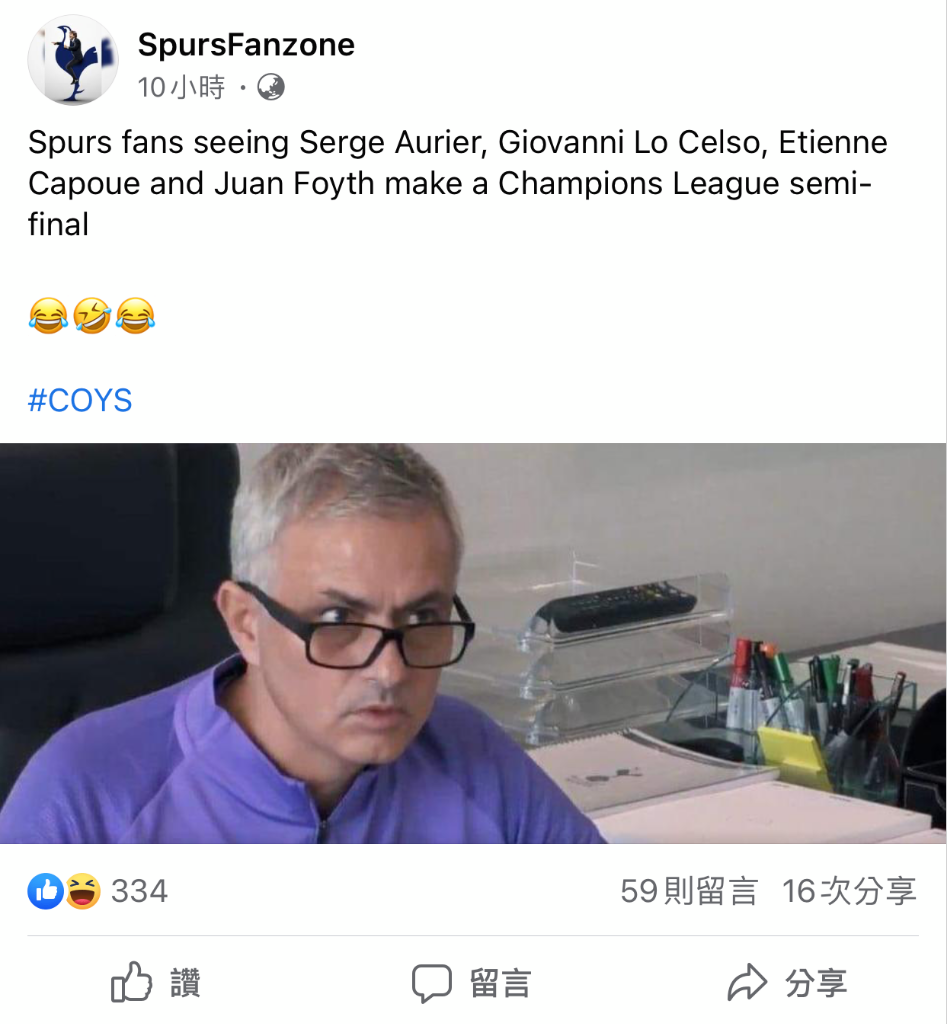Viewport: 947px width, 1024px height.
Task: Click the first tears-of-joy emoji
Action: (x=48, y=315)
